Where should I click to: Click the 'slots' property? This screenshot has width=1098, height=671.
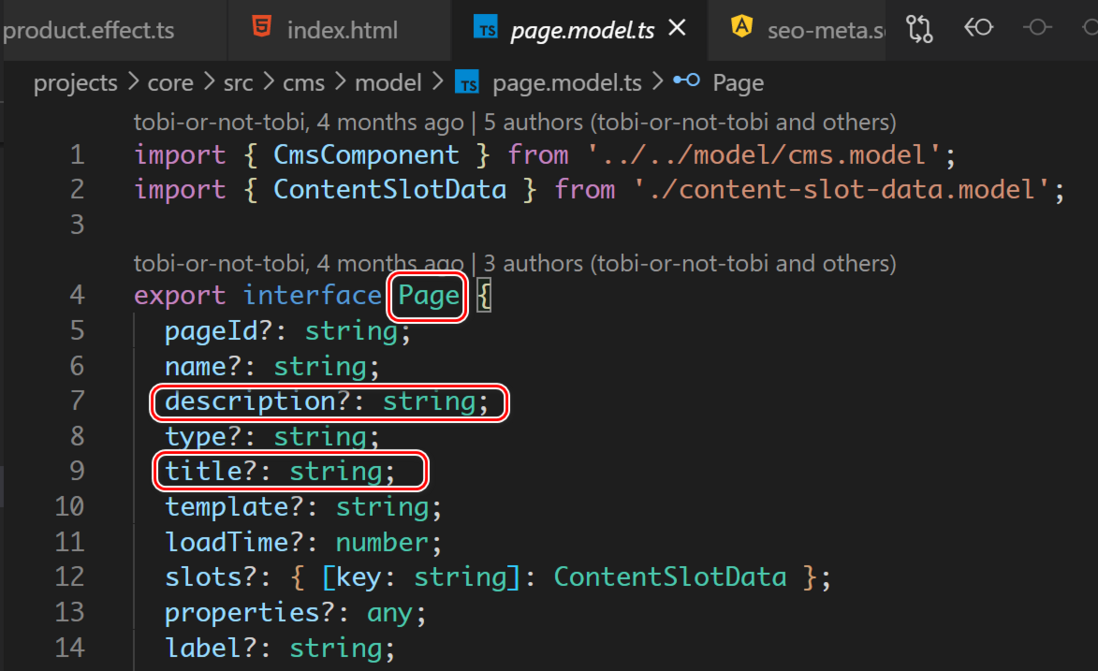pos(203,577)
